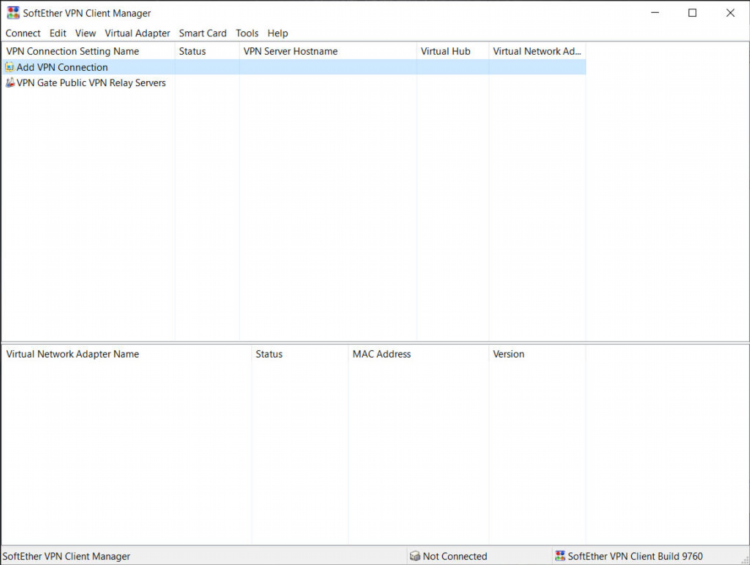This screenshot has width=750, height=565.
Task: Click the Add VPN Connection icon
Action: click(10, 67)
